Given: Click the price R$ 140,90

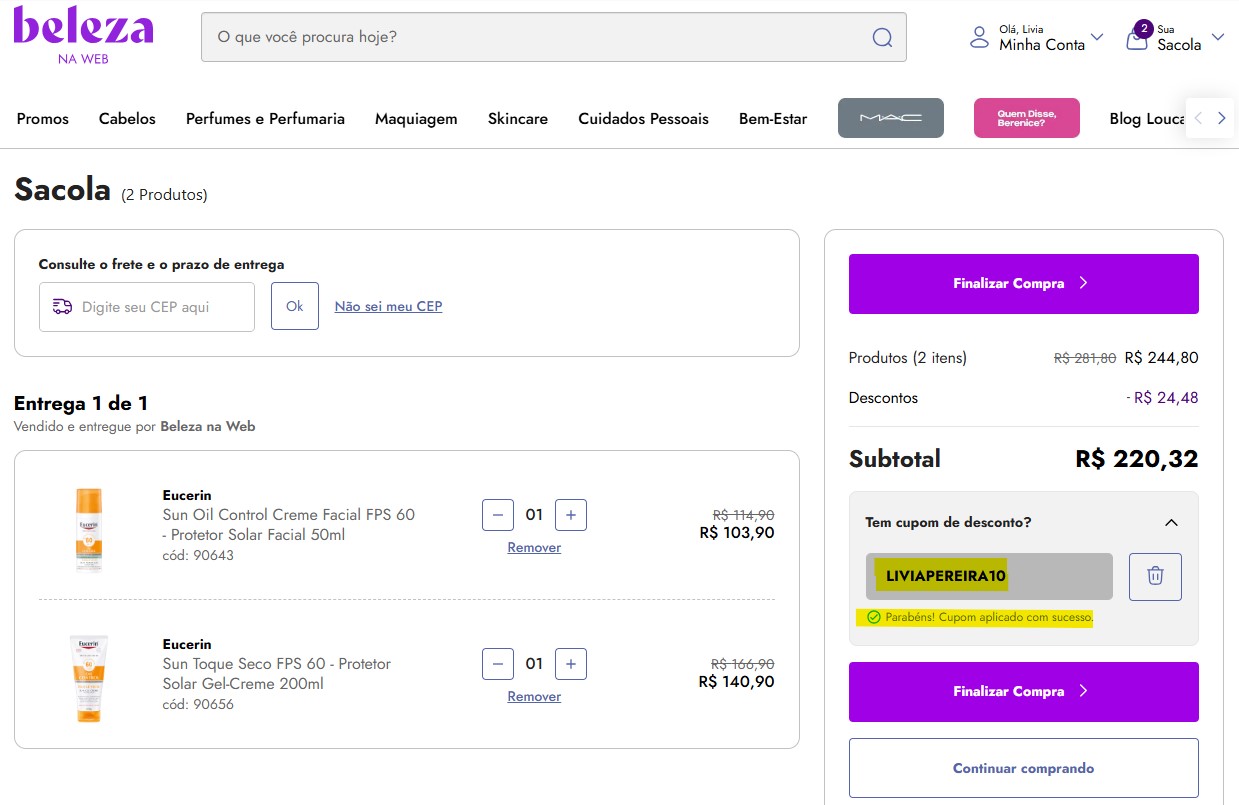Looking at the screenshot, I should (x=737, y=682).
